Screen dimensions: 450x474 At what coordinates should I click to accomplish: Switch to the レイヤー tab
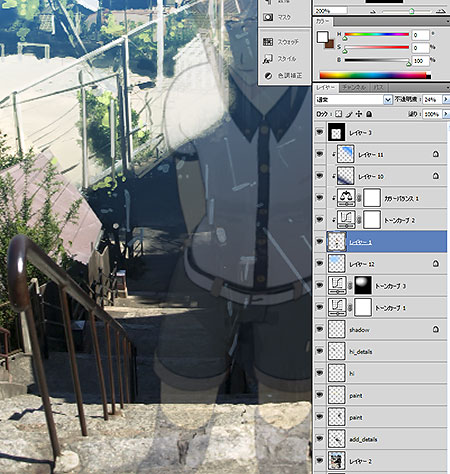click(326, 88)
